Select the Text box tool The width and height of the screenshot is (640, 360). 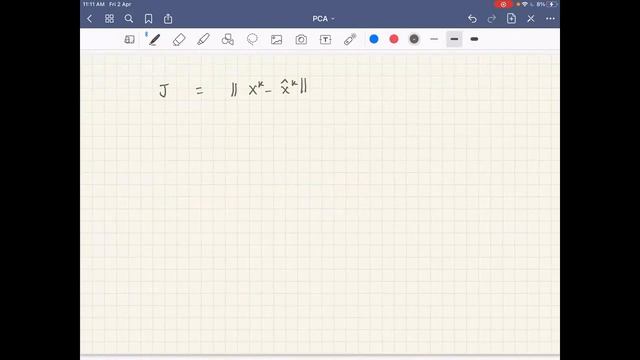[325, 40]
